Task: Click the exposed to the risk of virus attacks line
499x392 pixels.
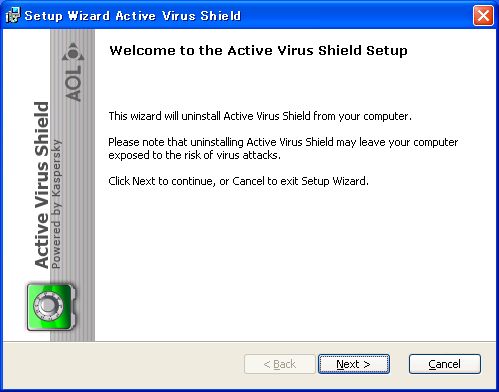Action: coord(195,155)
